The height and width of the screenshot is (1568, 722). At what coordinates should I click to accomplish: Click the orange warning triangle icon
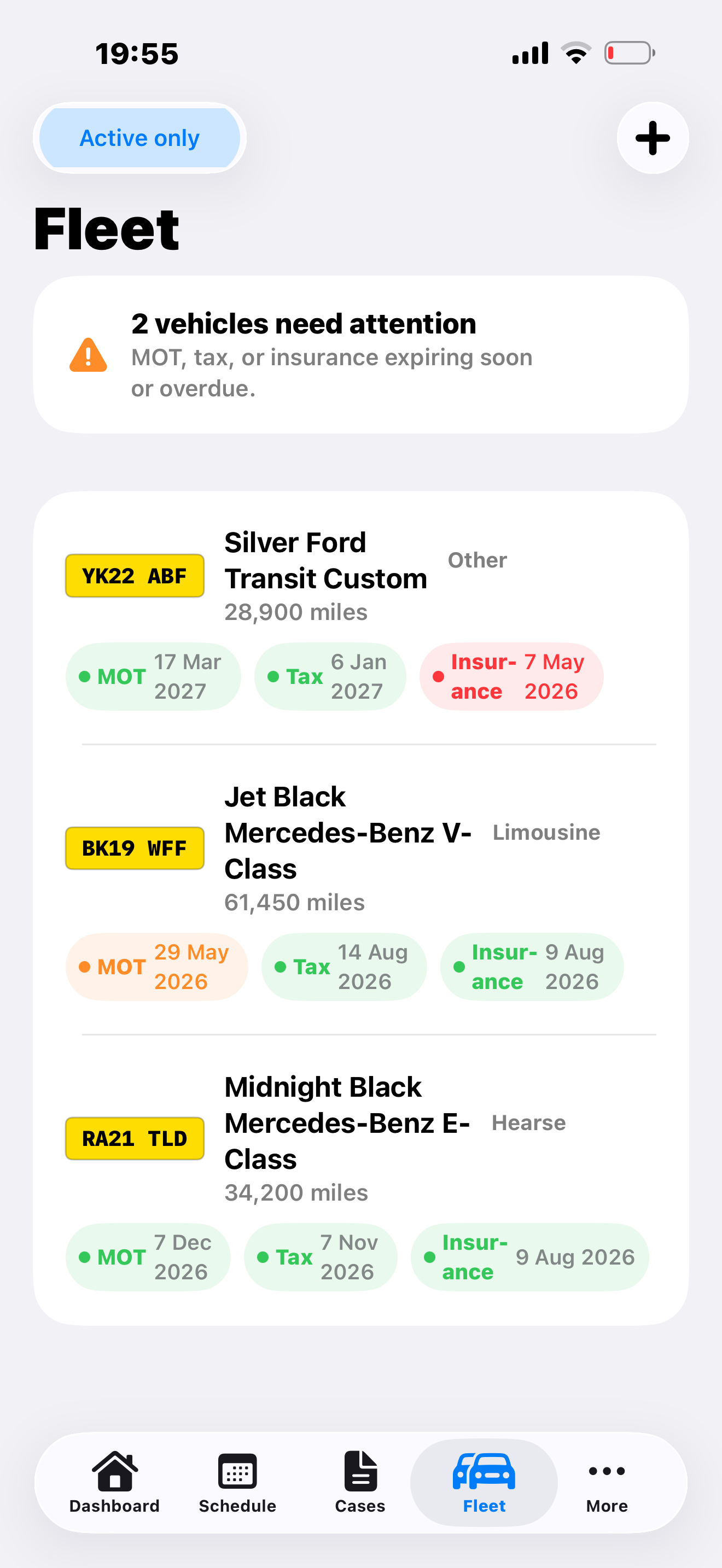88,355
